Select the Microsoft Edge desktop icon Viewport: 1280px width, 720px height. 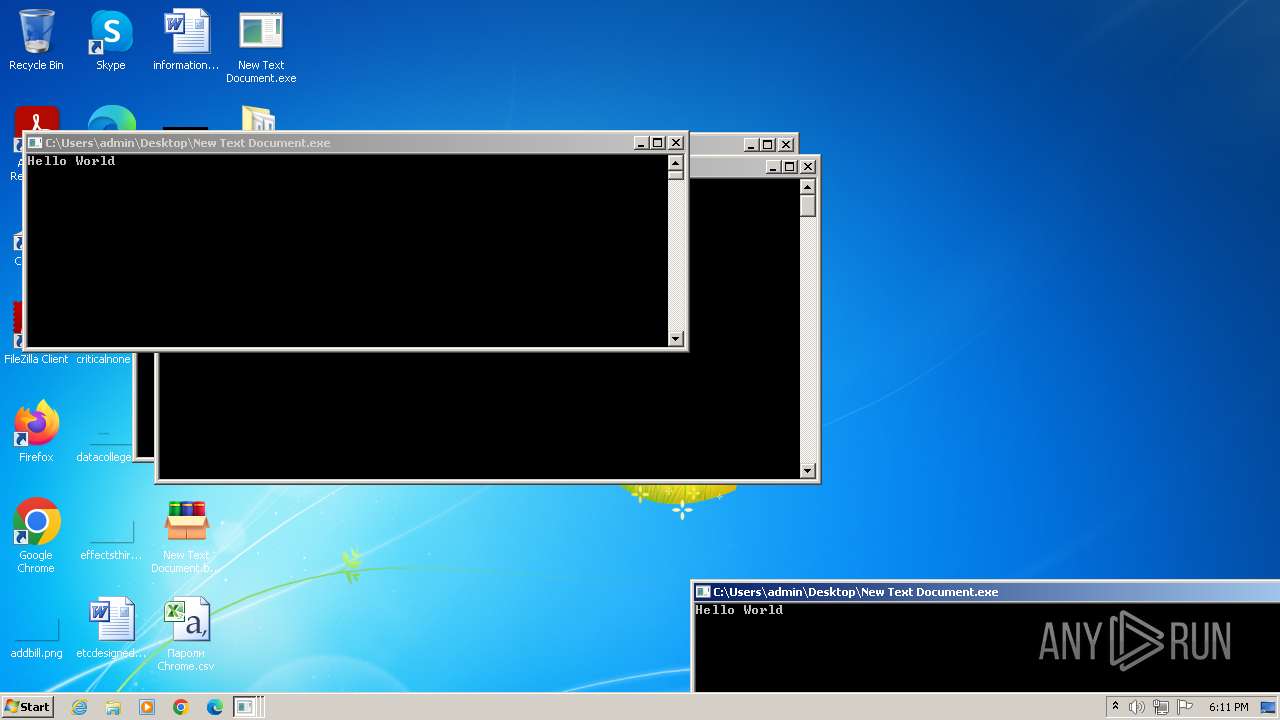pyautogui.click(x=111, y=120)
